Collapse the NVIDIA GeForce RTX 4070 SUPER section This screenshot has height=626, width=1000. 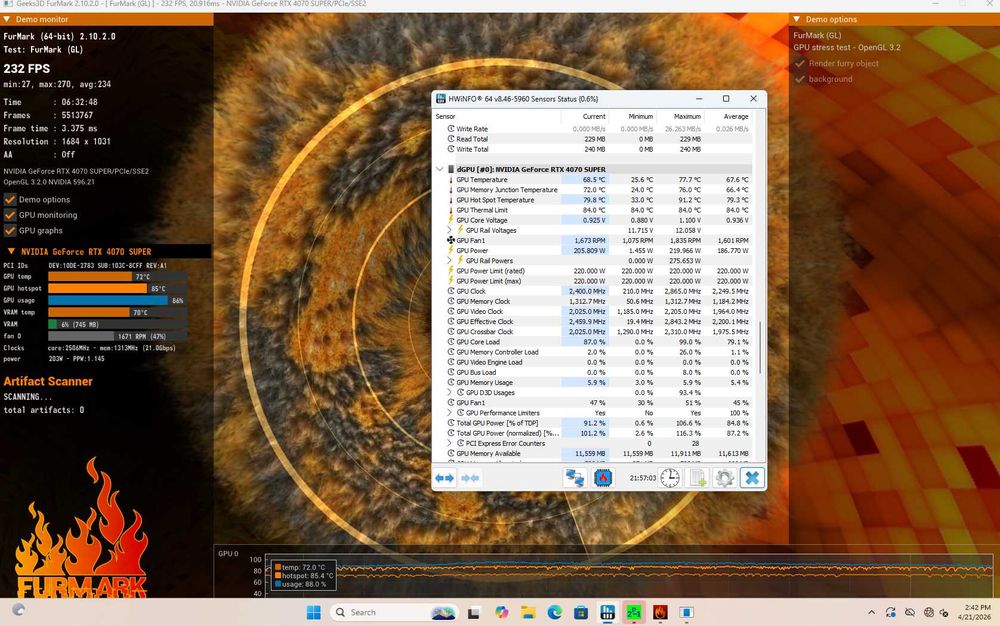[11, 251]
